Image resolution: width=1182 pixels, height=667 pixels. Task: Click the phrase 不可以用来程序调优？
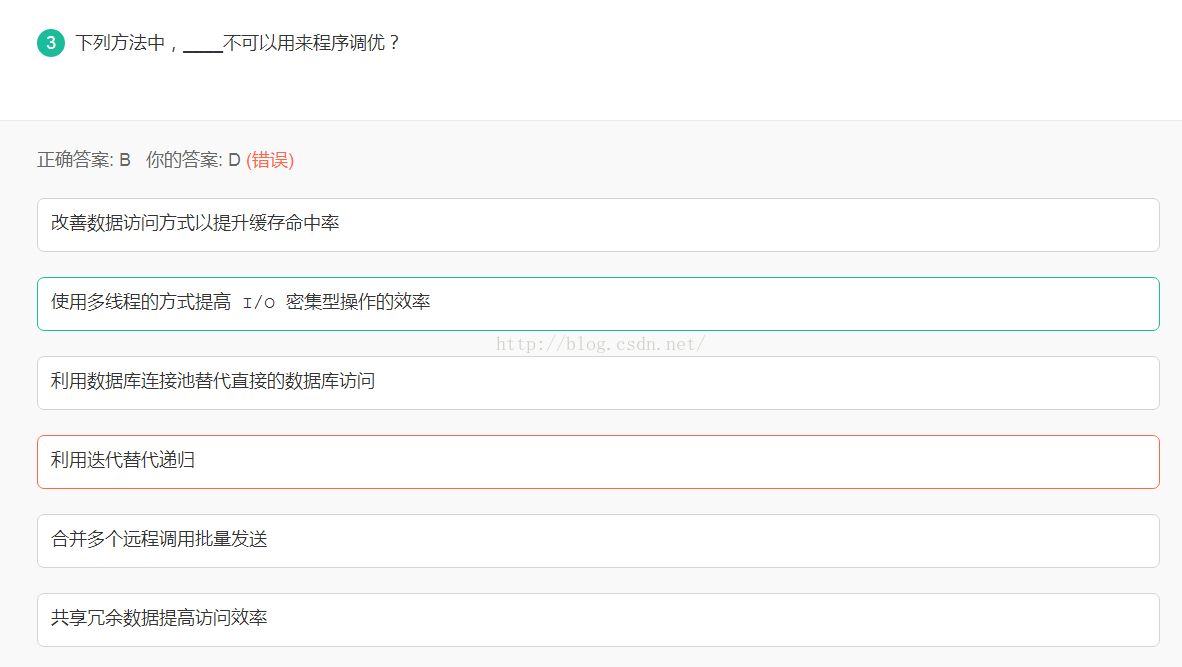point(311,43)
